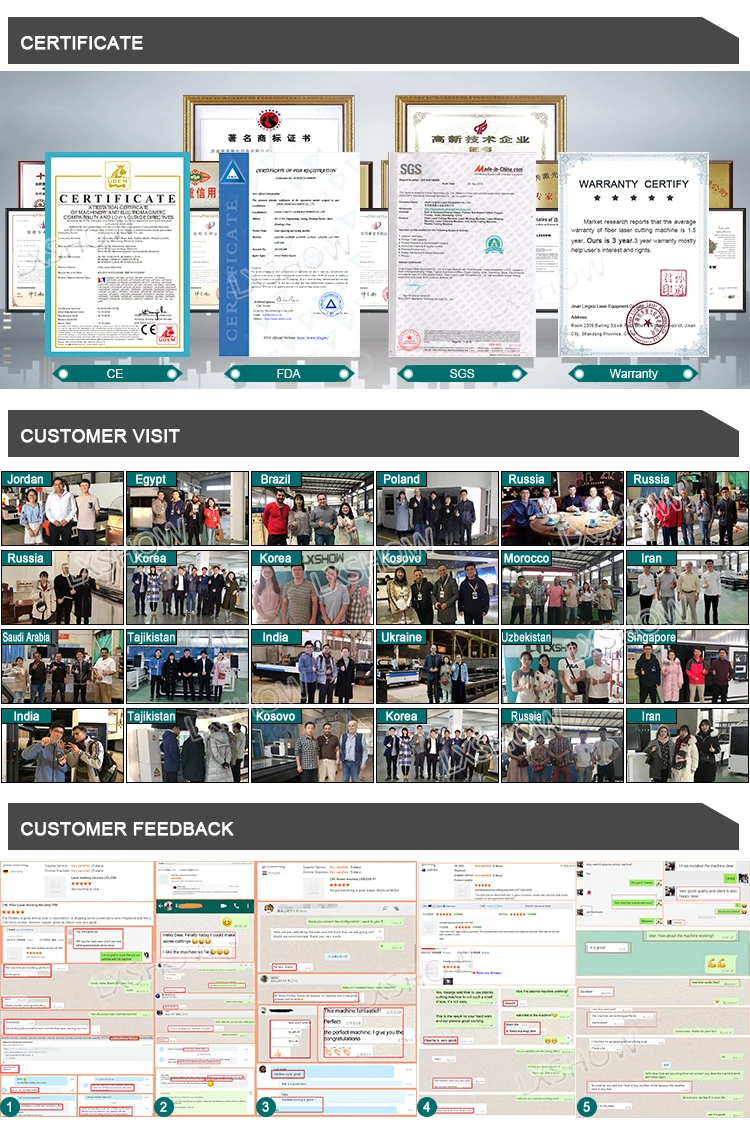
Task: View the Uzbekistan customer visit photo
Action: pyautogui.click(x=562, y=667)
